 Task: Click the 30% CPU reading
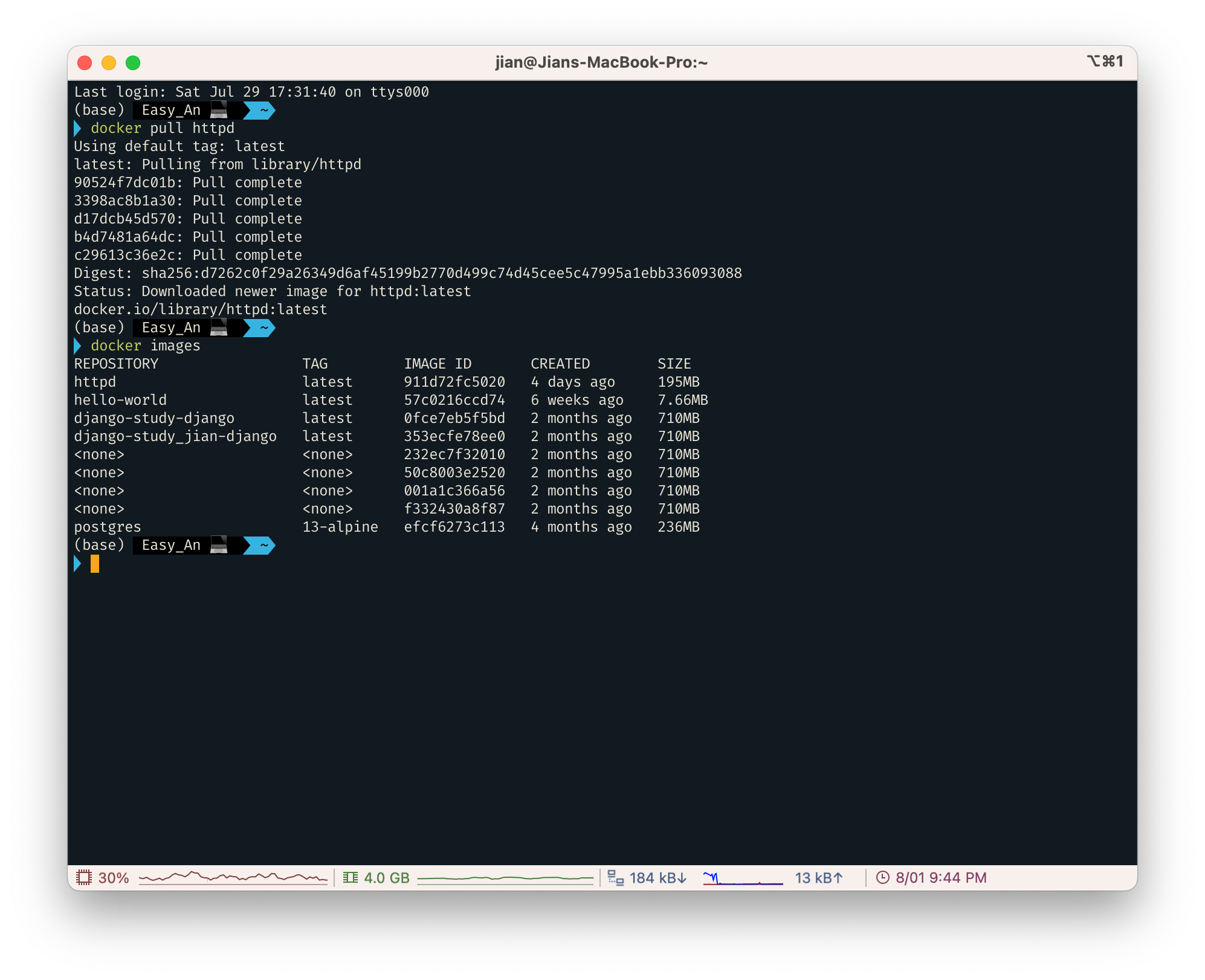pos(114,877)
